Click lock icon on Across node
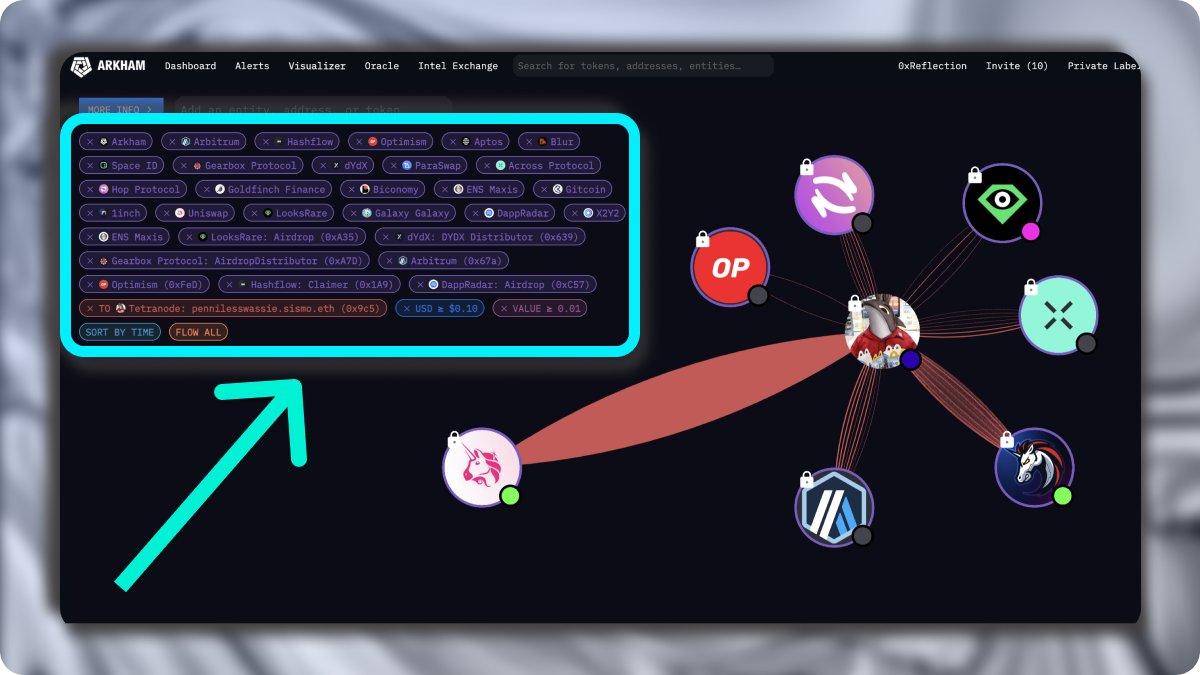 [1030, 286]
